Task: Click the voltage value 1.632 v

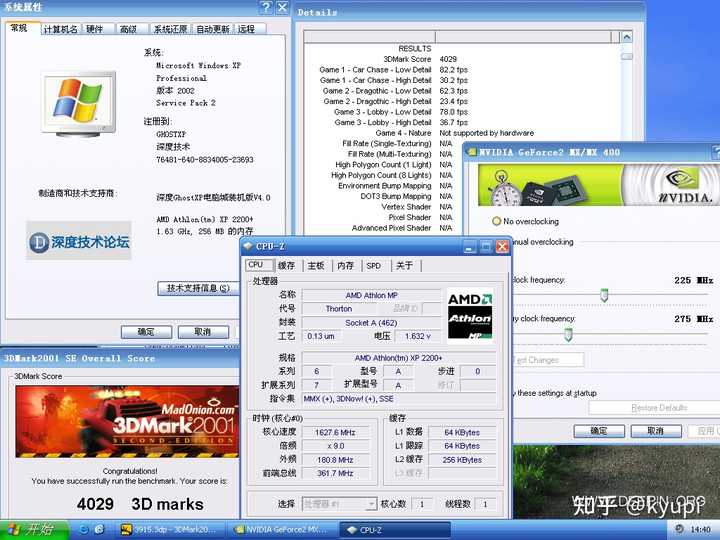Action: 417,336
